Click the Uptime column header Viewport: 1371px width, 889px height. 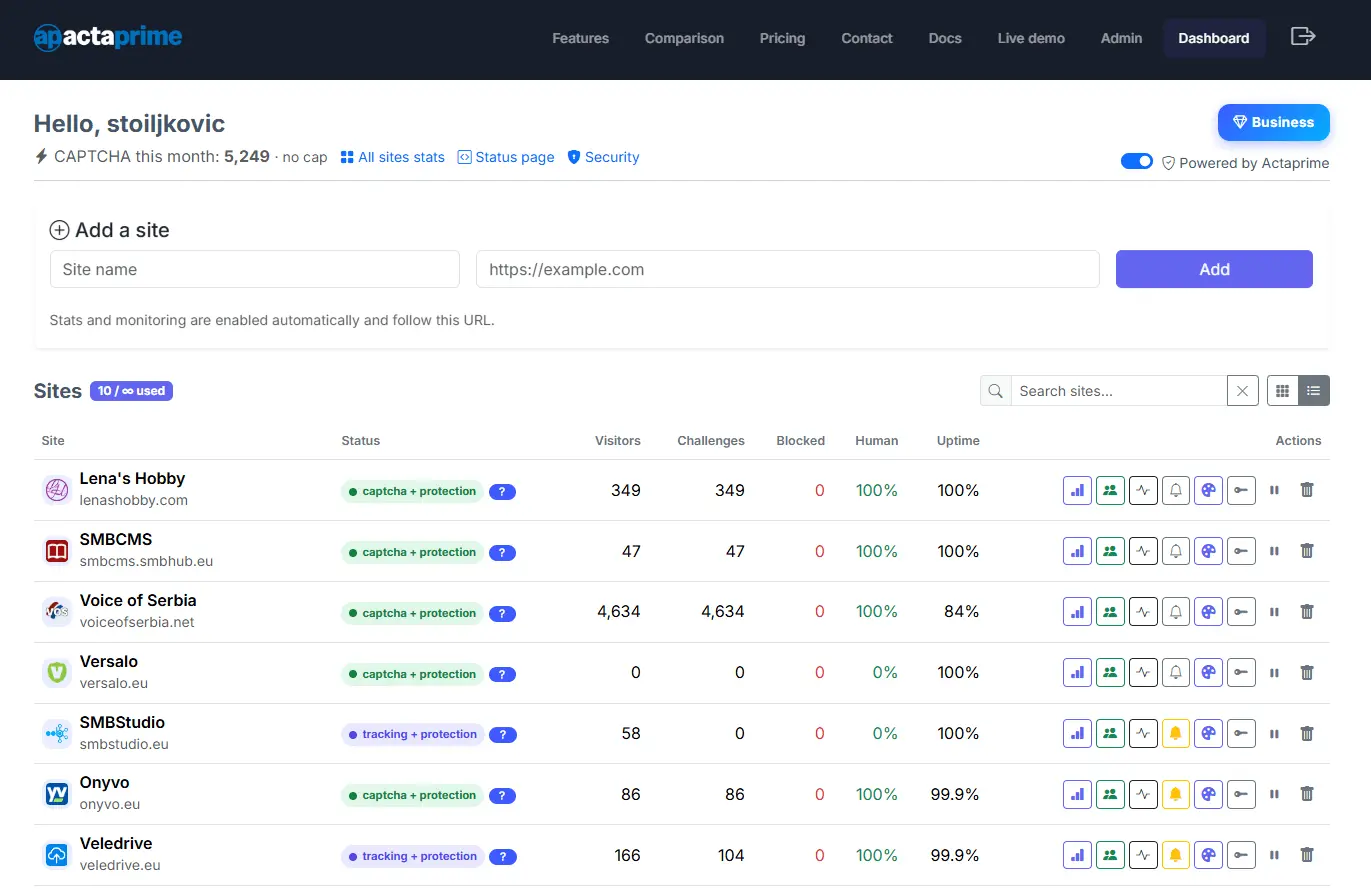coord(958,440)
